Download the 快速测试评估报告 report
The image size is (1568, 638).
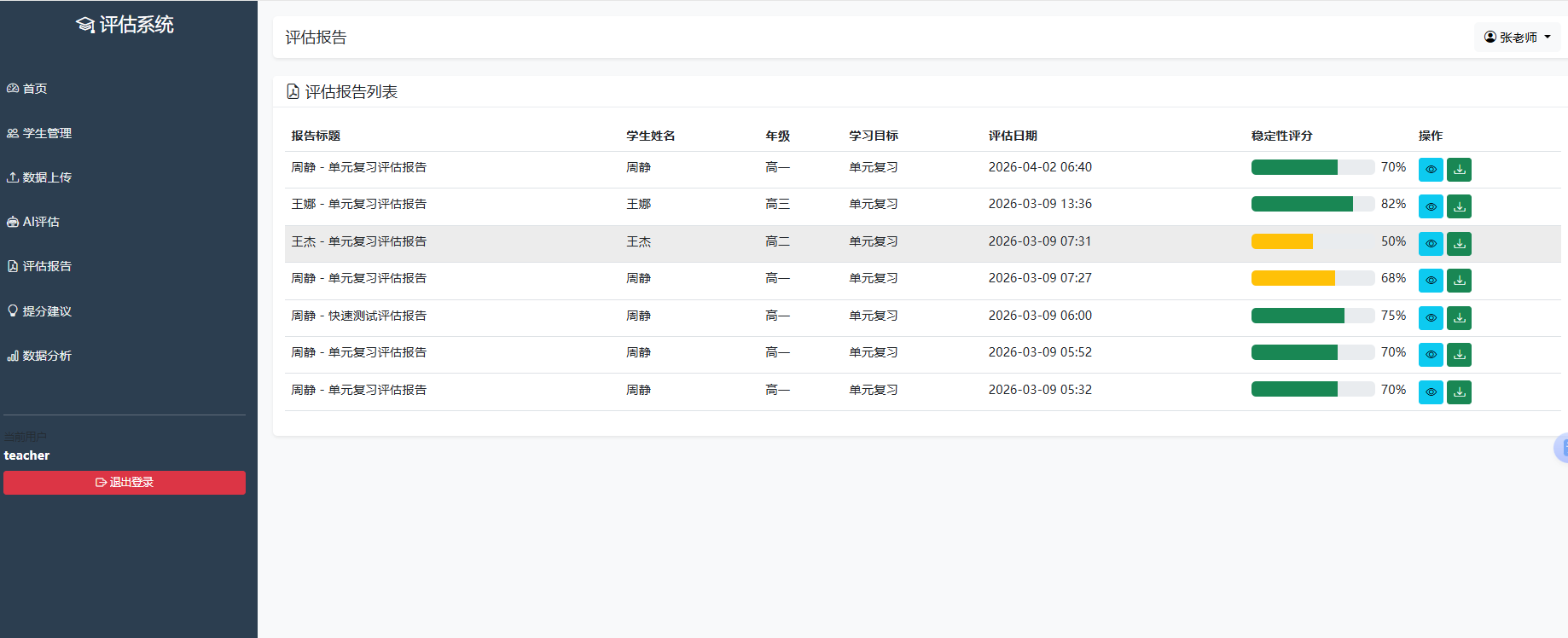(1459, 318)
